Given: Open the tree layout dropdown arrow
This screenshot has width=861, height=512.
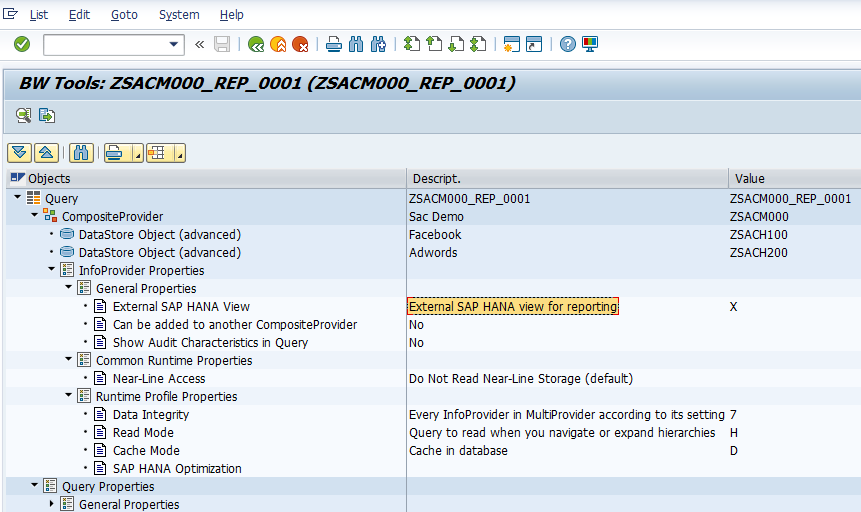Looking at the screenshot, I should [180, 153].
